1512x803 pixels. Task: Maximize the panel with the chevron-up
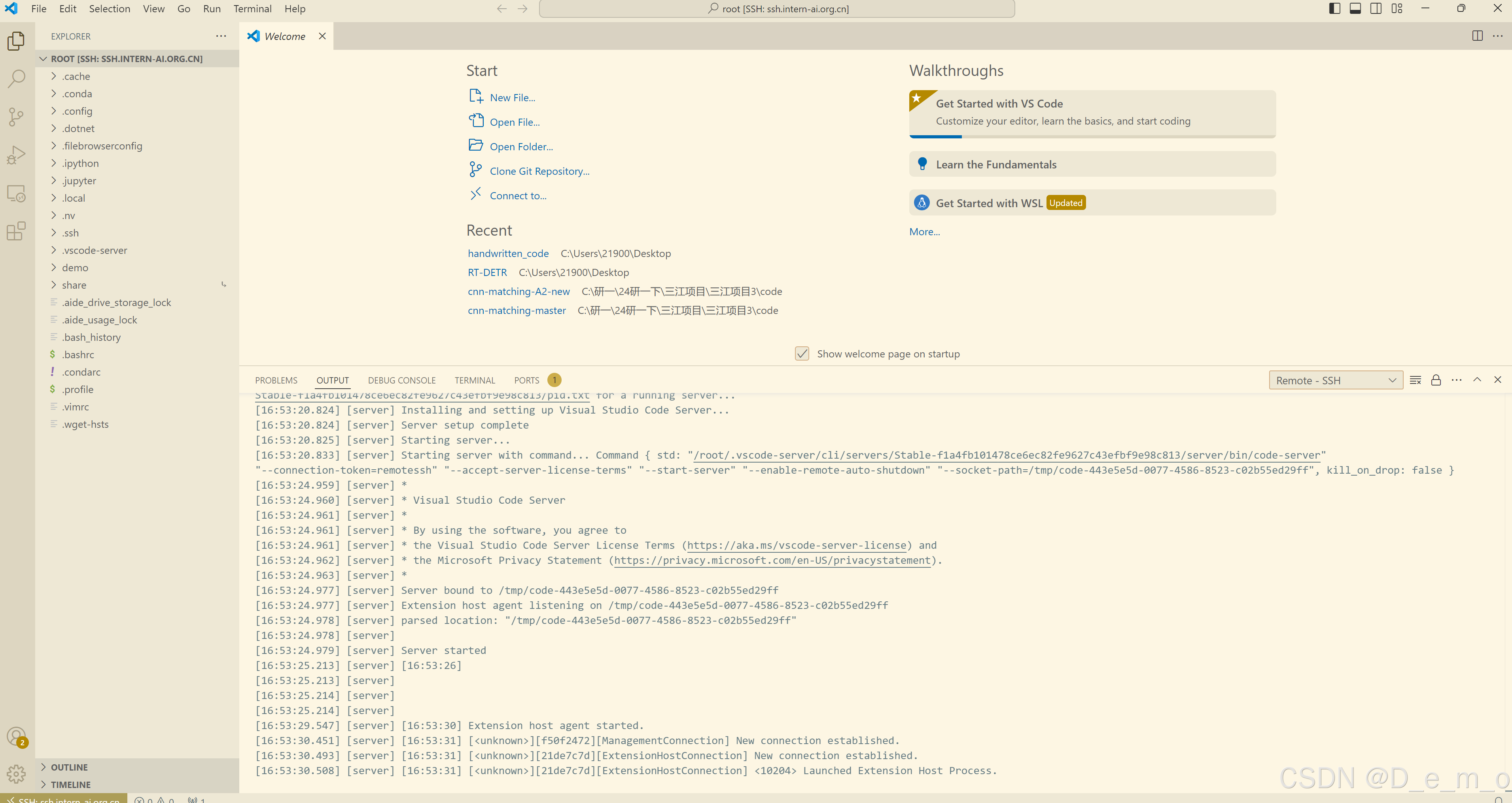click(x=1477, y=380)
